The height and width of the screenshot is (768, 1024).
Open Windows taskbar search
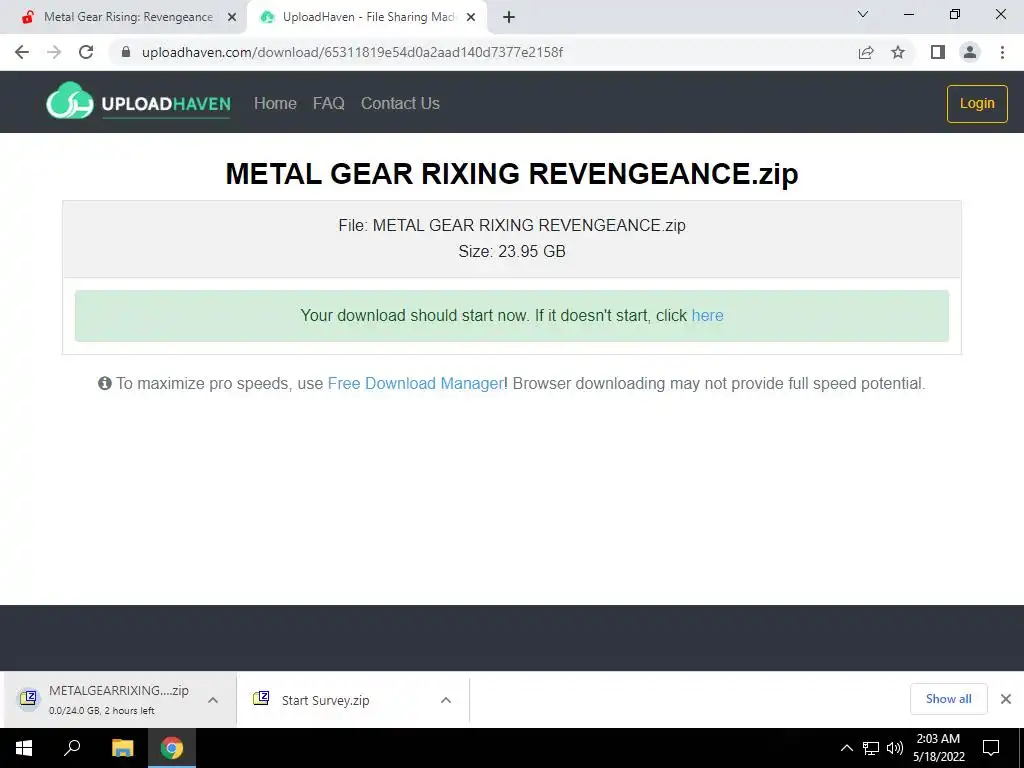click(x=72, y=748)
